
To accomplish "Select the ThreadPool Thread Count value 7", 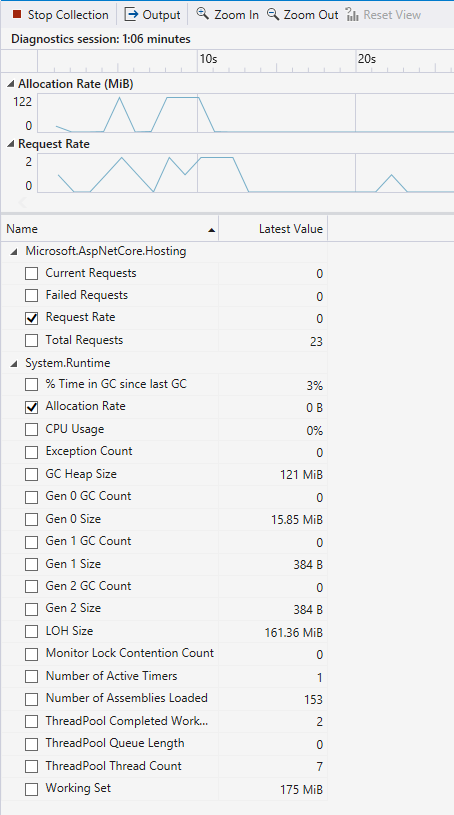I will [x=319, y=767].
